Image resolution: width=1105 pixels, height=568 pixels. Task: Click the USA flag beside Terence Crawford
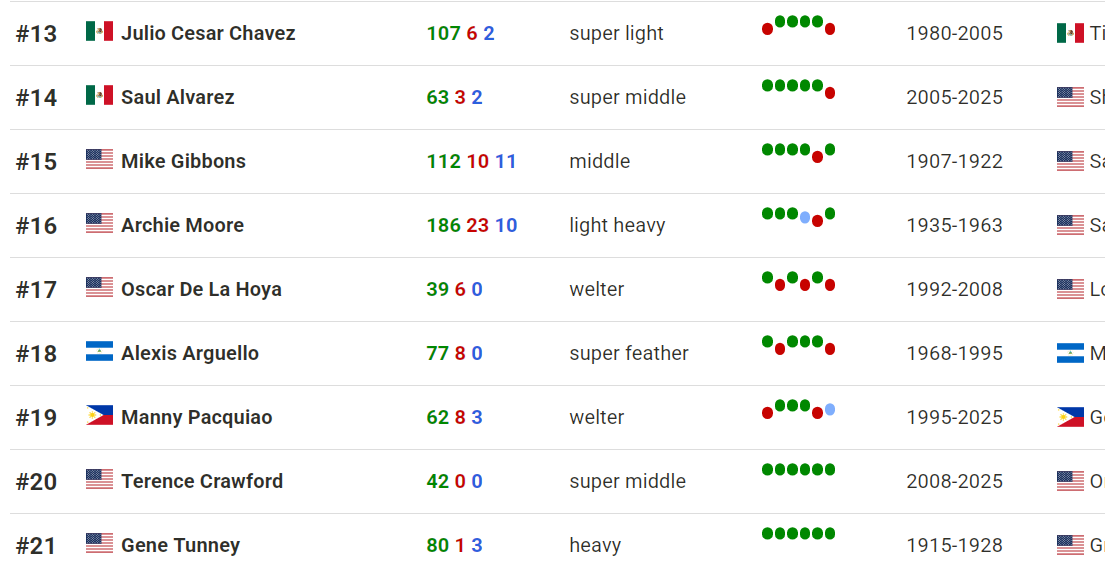click(x=99, y=480)
